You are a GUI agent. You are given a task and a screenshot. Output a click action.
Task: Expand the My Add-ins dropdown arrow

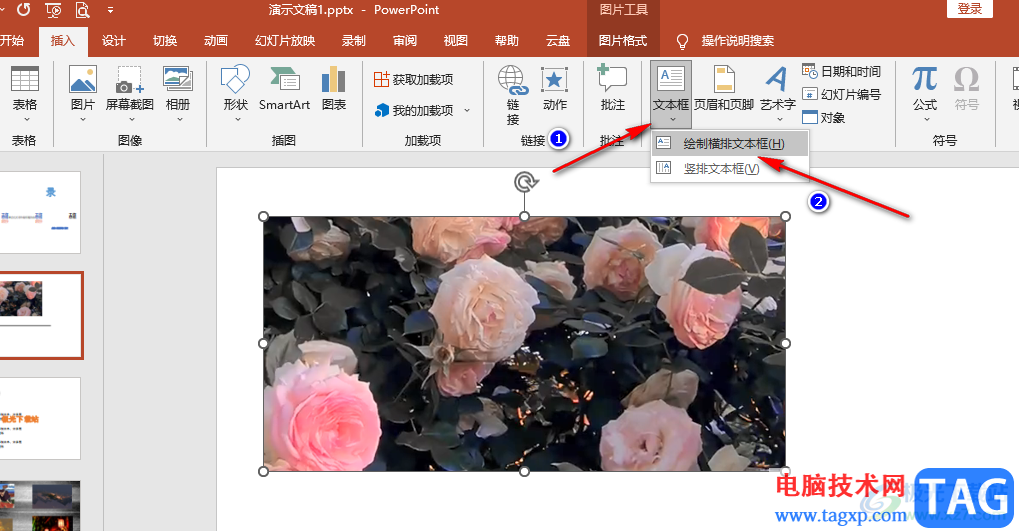click(467, 110)
